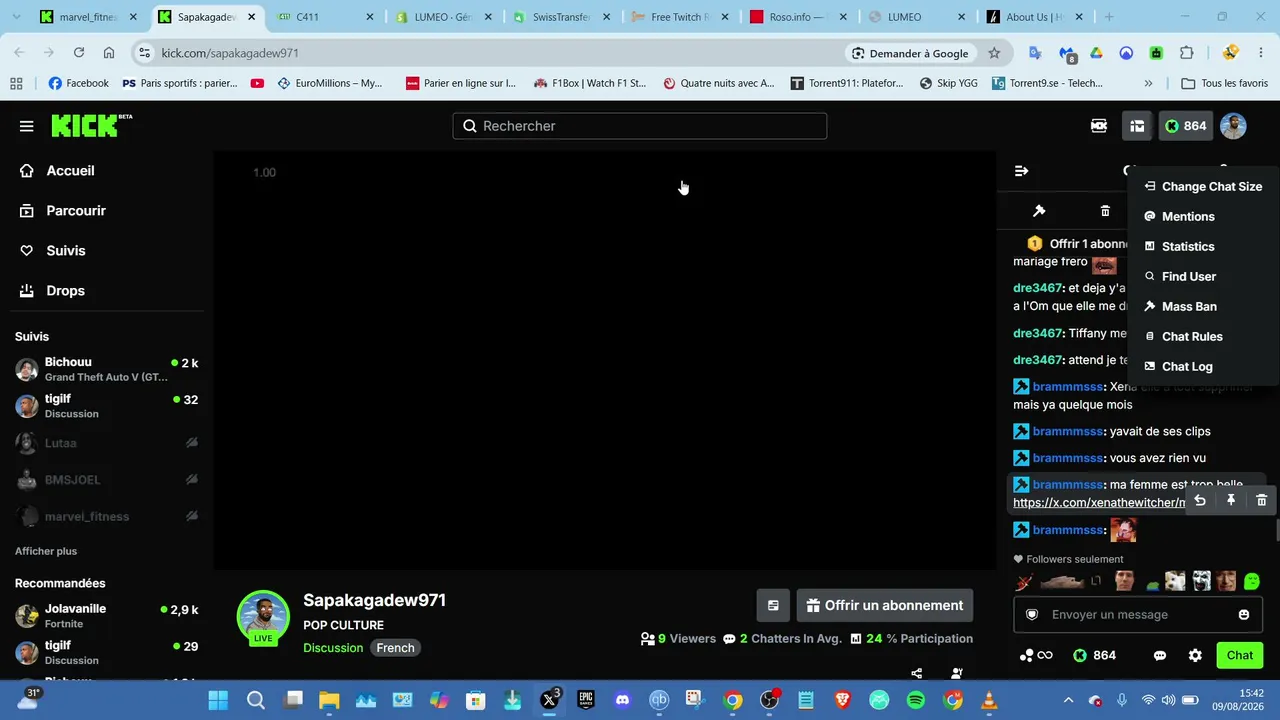Click the KICK logo
The width and height of the screenshot is (1280, 720).
coord(91,125)
